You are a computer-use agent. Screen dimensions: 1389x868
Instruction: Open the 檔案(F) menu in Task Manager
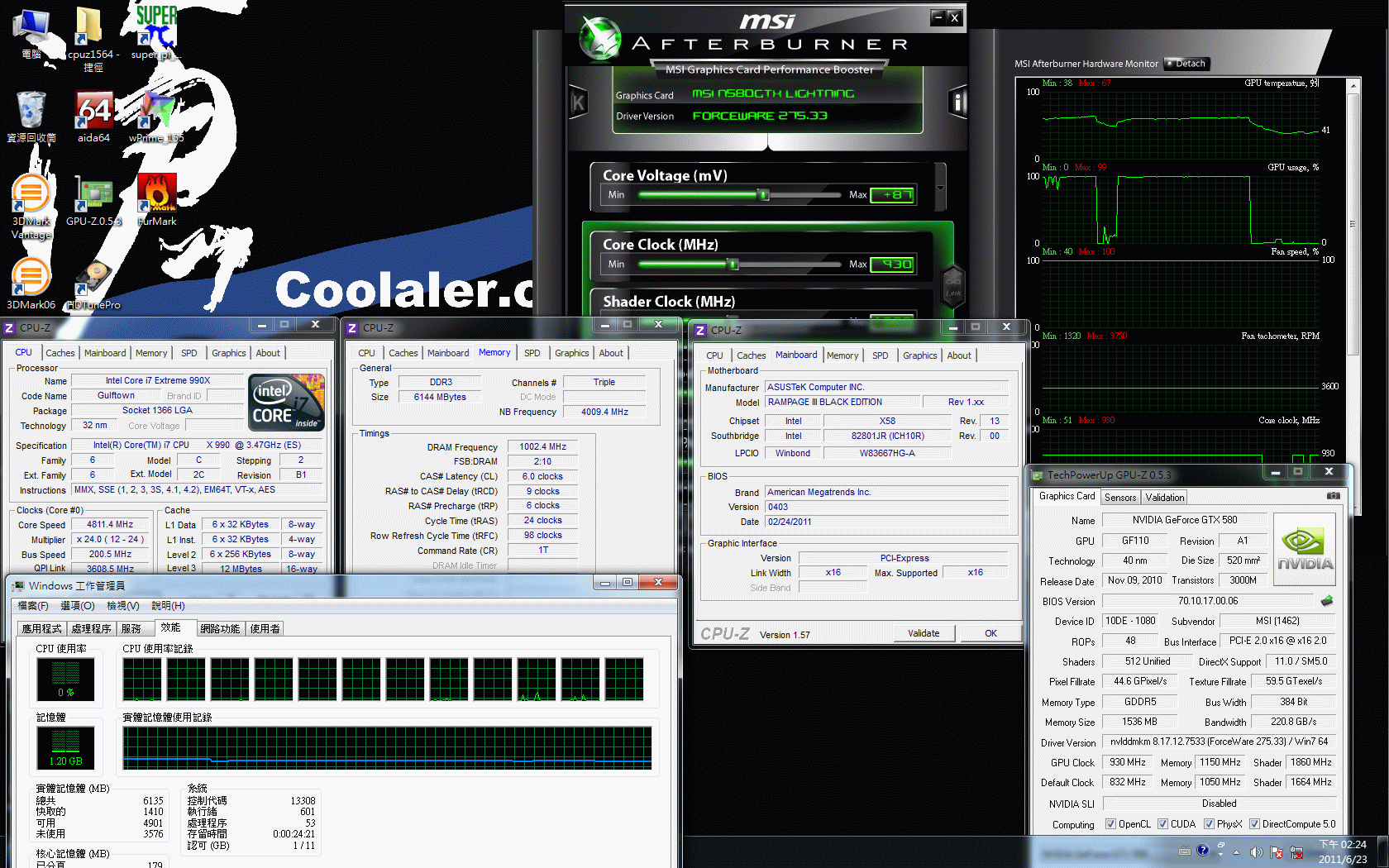pyautogui.click(x=33, y=606)
